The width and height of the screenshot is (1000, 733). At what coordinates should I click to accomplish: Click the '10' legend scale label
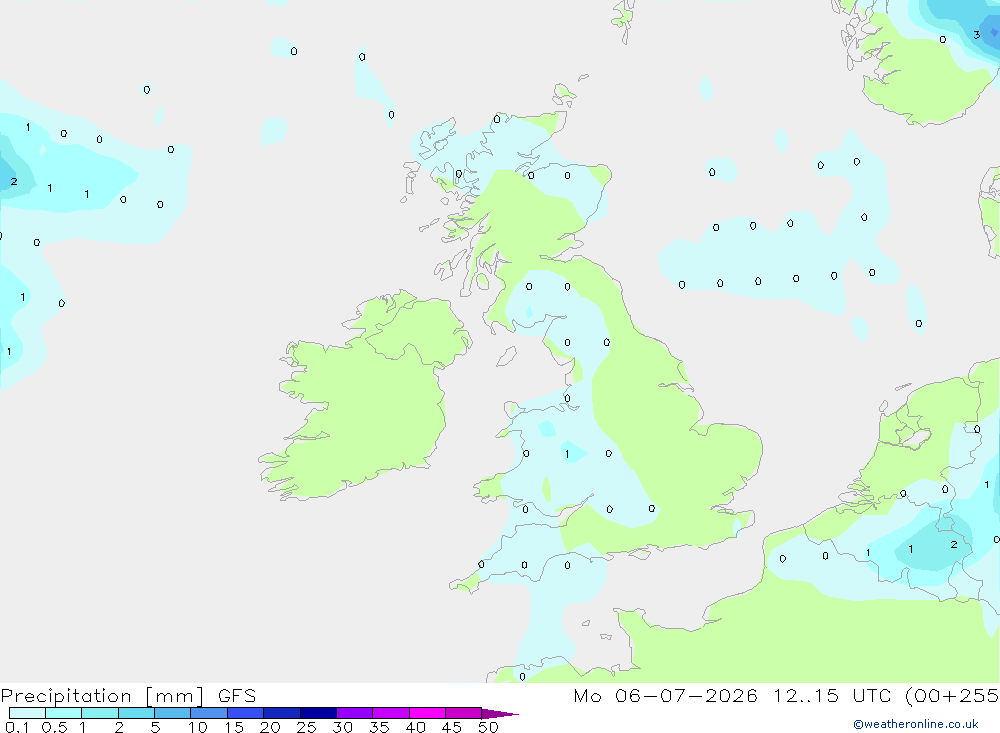[x=198, y=727]
